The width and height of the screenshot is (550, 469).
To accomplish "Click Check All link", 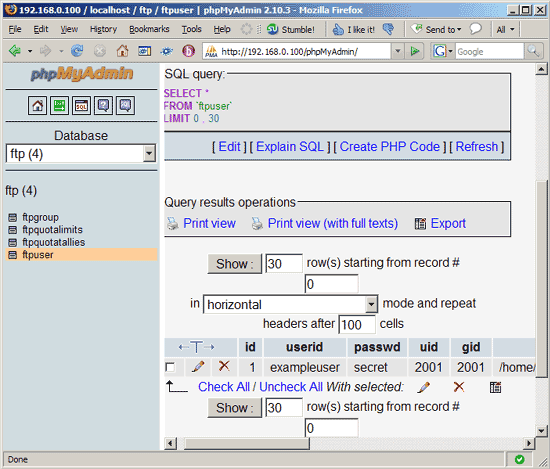I will coord(224,387).
